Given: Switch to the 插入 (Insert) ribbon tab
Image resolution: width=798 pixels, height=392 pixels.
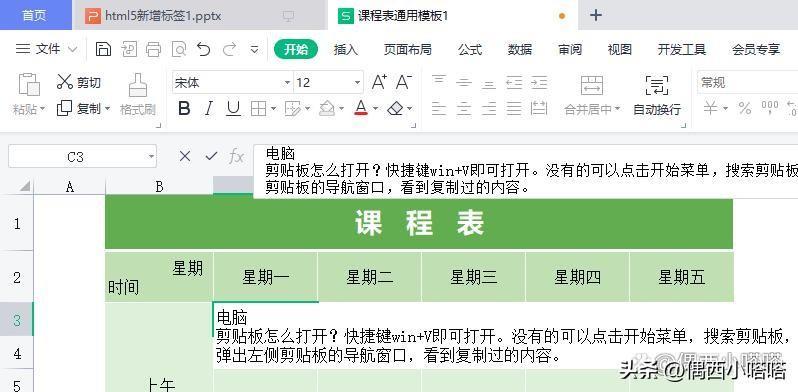Looking at the screenshot, I should pos(346,49).
